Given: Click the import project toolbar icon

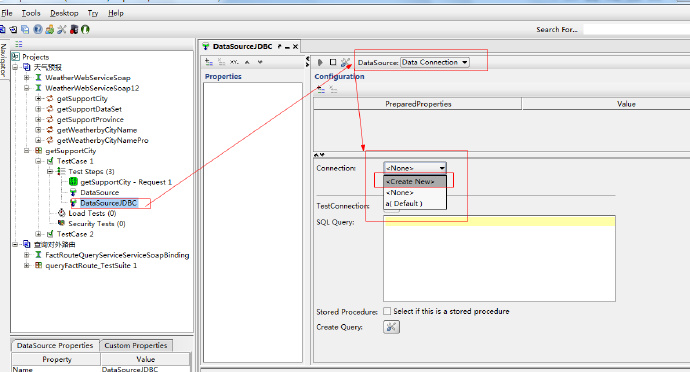Looking at the screenshot, I should (x=14, y=29).
